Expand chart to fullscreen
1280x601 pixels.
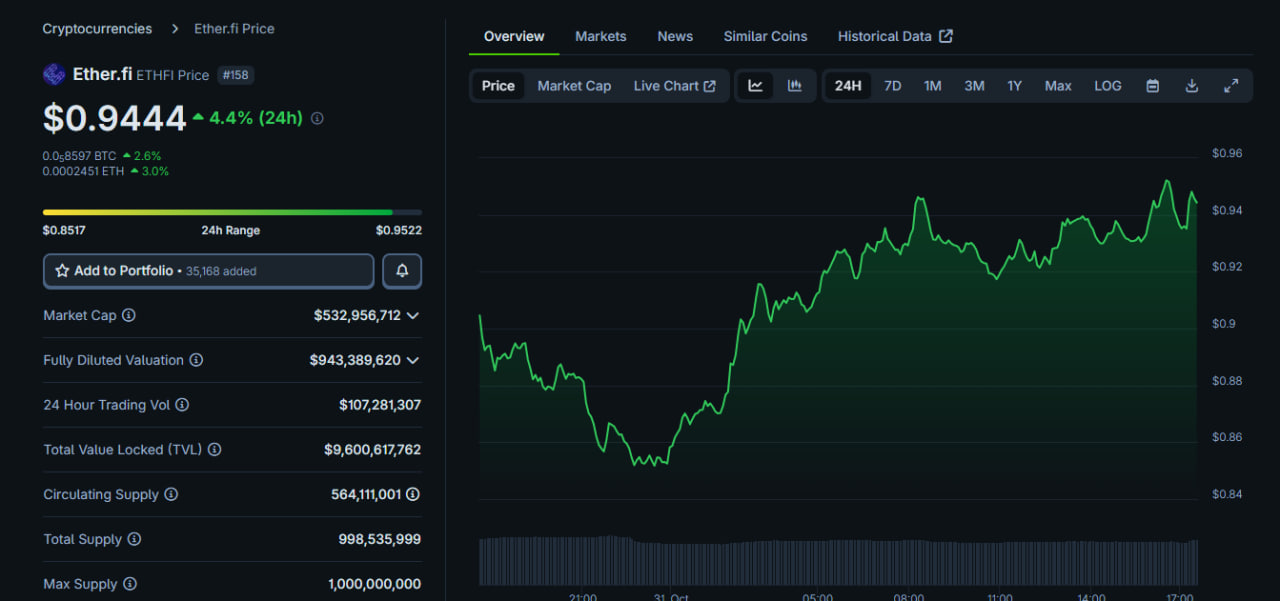pos(1231,86)
